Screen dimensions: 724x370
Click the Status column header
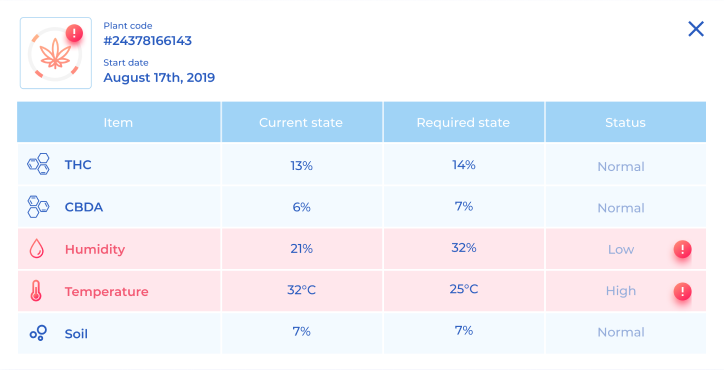coord(626,122)
